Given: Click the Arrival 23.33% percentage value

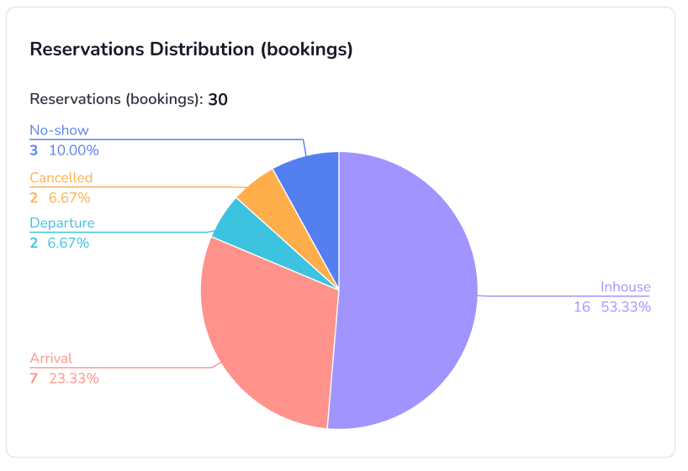Looking at the screenshot, I should click(74, 378).
